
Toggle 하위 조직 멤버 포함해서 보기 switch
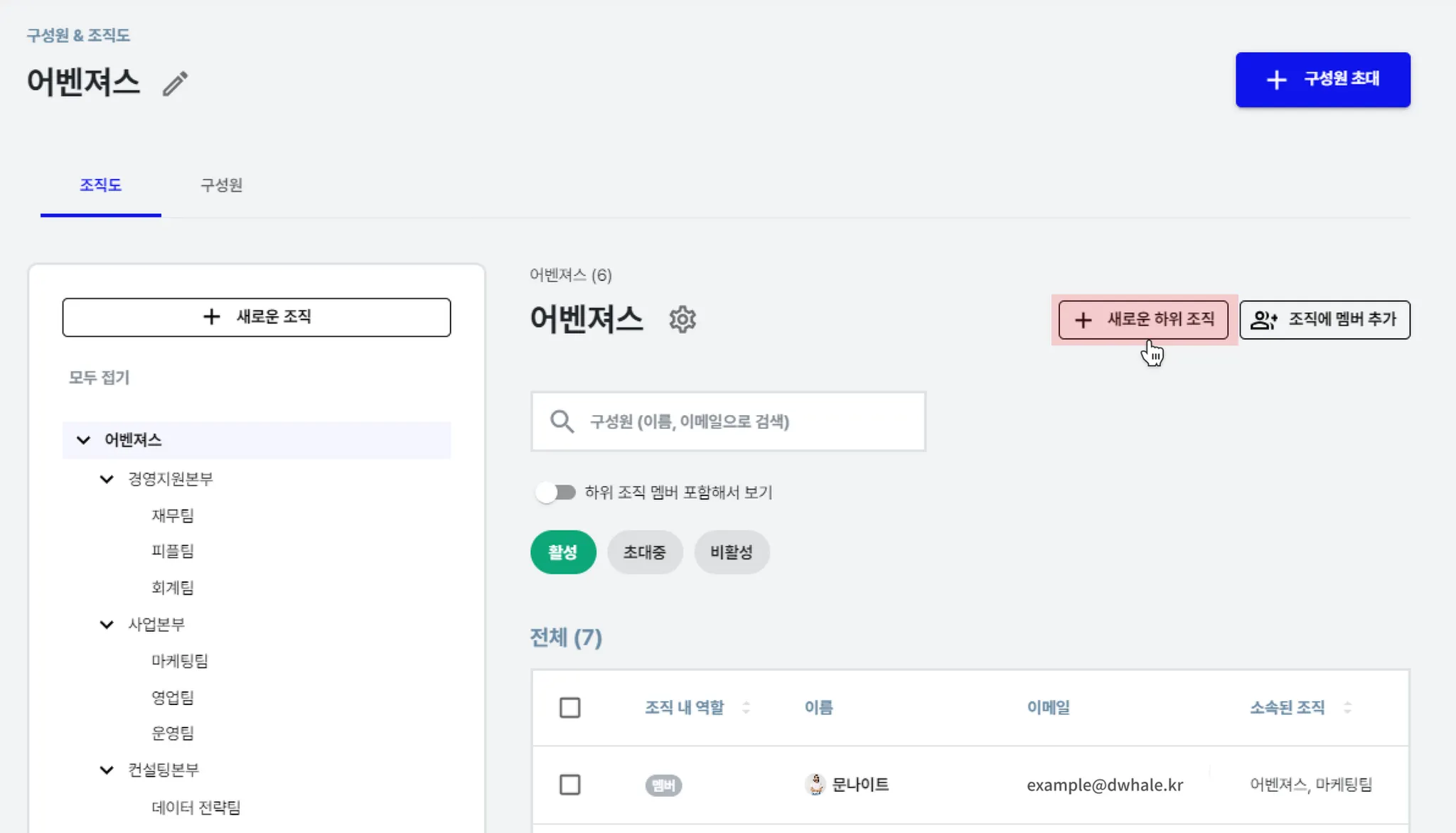click(556, 493)
